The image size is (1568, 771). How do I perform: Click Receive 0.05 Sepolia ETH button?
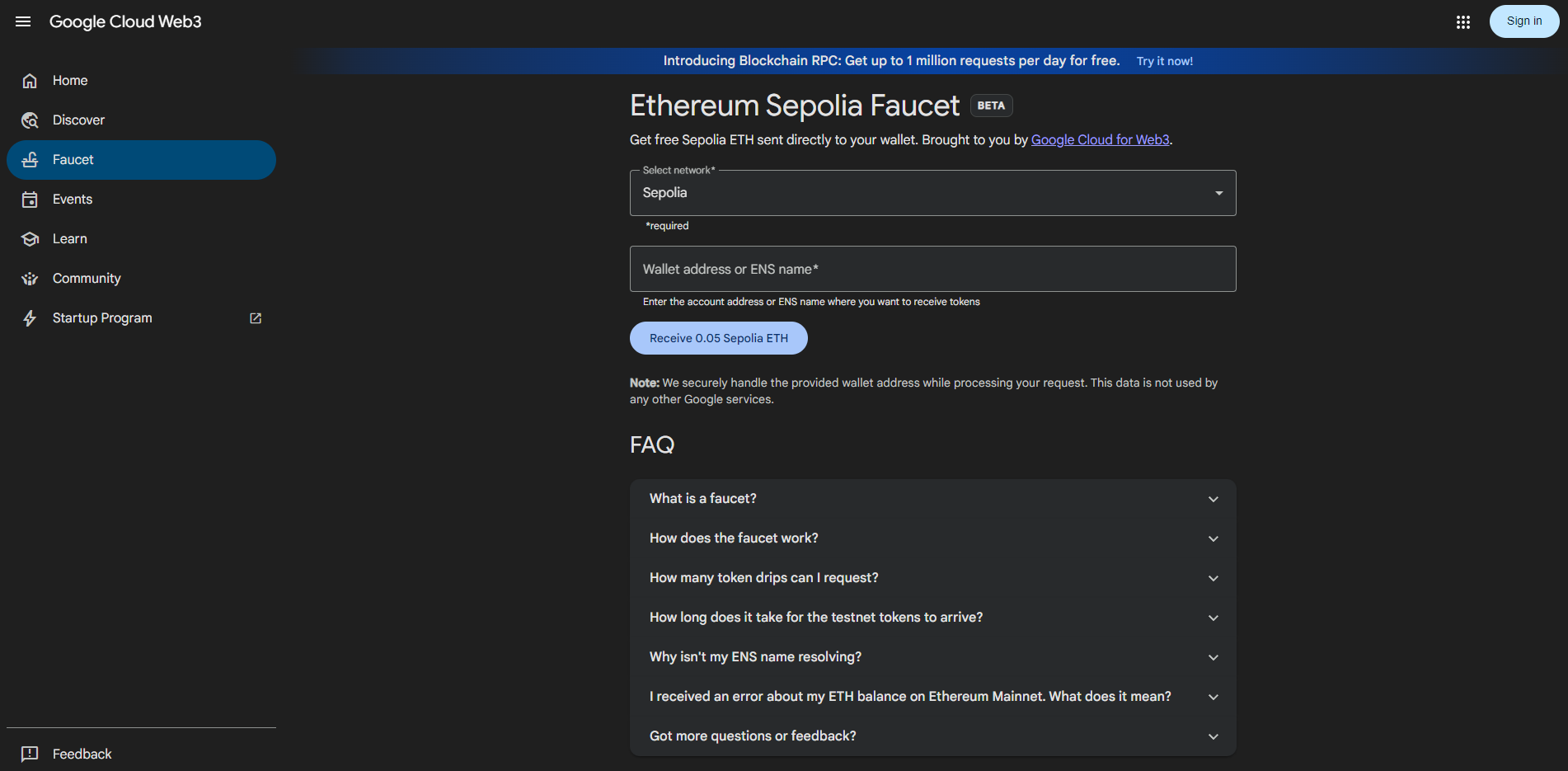coord(718,338)
